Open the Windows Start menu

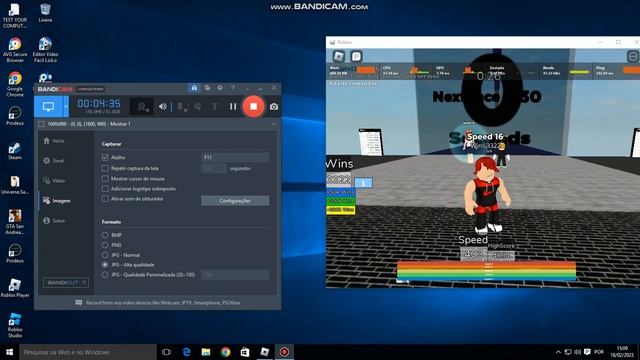coord(9,352)
